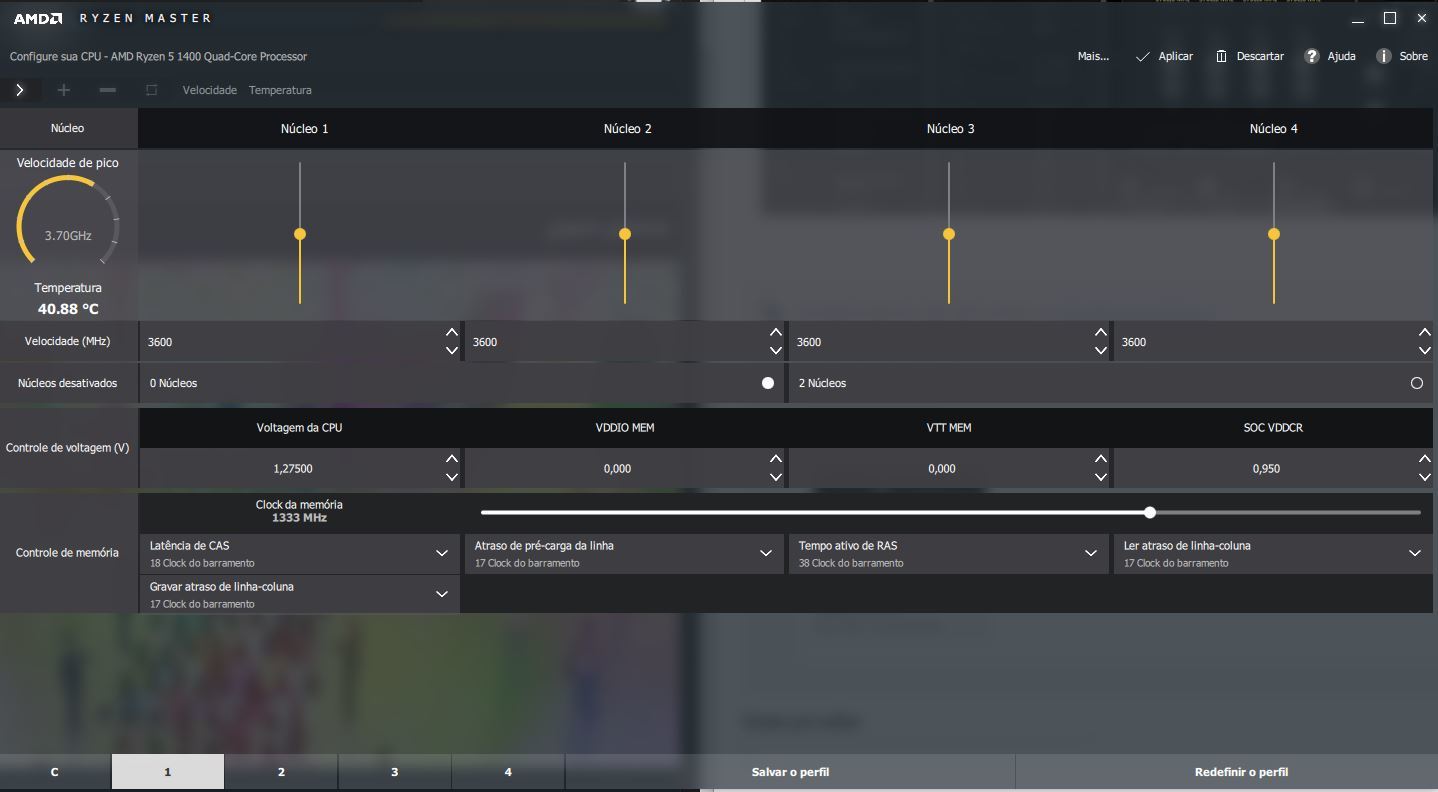Decrease Núcleo 1 speed with down arrow
The width and height of the screenshot is (1438, 792).
[452, 350]
